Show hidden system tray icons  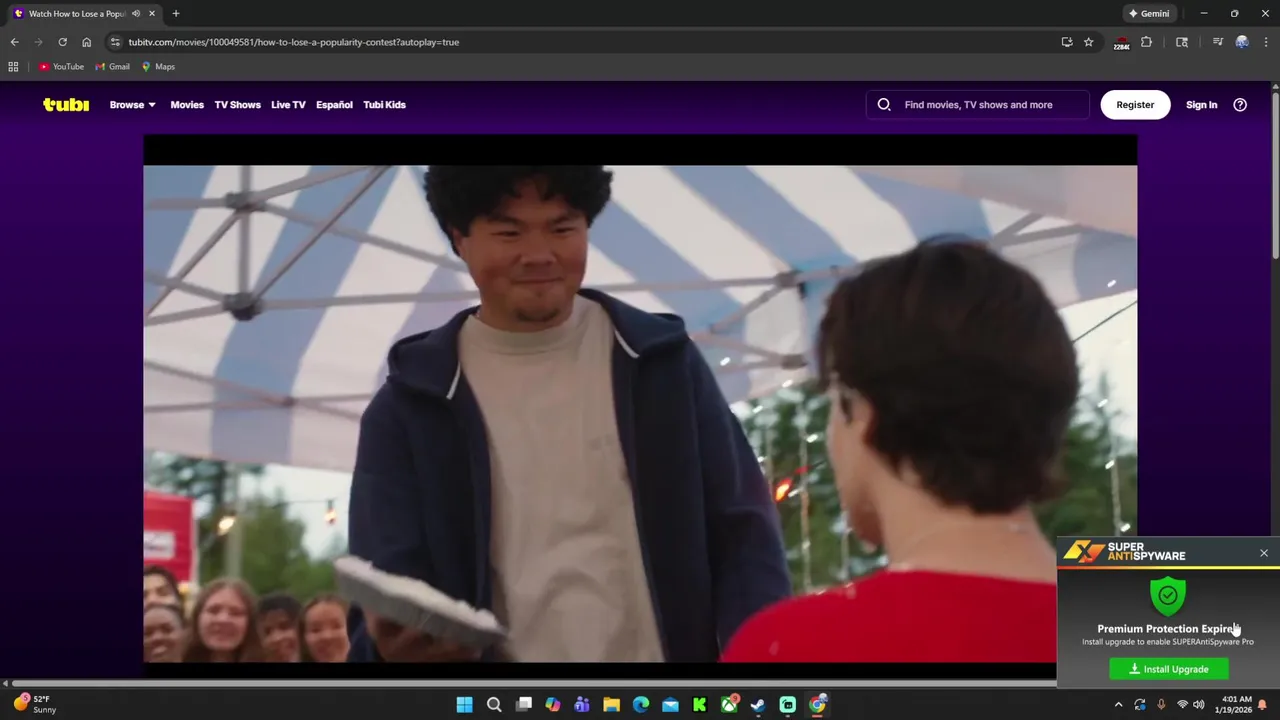tap(1119, 705)
